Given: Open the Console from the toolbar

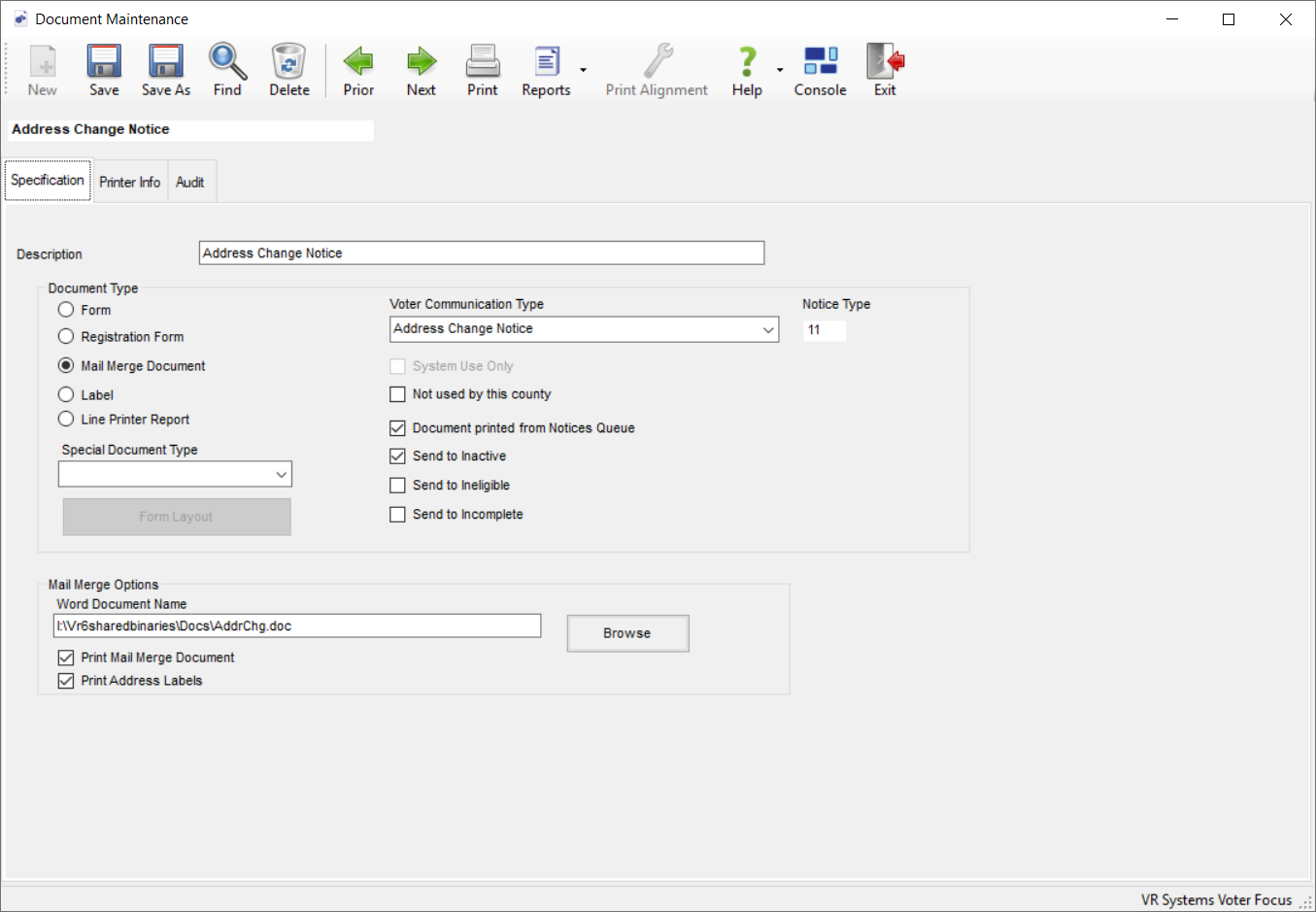Looking at the screenshot, I should pyautogui.click(x=820, y=62).
